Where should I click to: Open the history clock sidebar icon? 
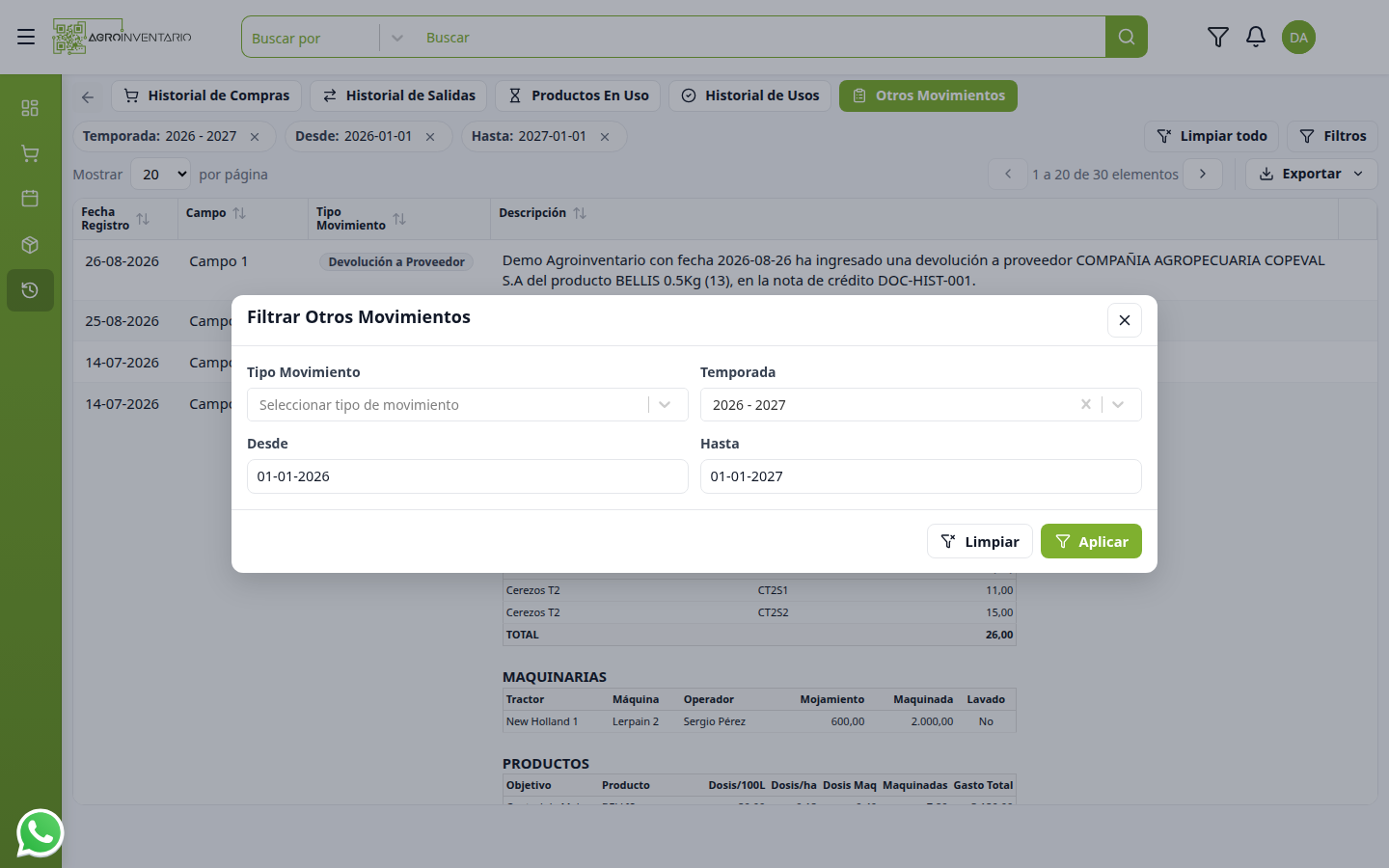tap(30, 290)
